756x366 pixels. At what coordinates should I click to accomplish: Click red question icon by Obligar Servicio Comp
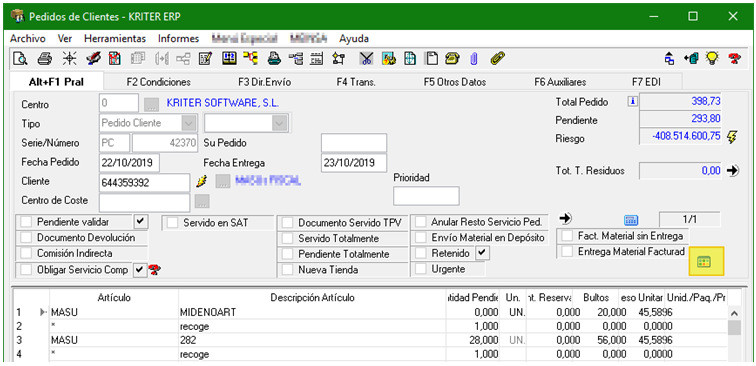click(154, 270)
